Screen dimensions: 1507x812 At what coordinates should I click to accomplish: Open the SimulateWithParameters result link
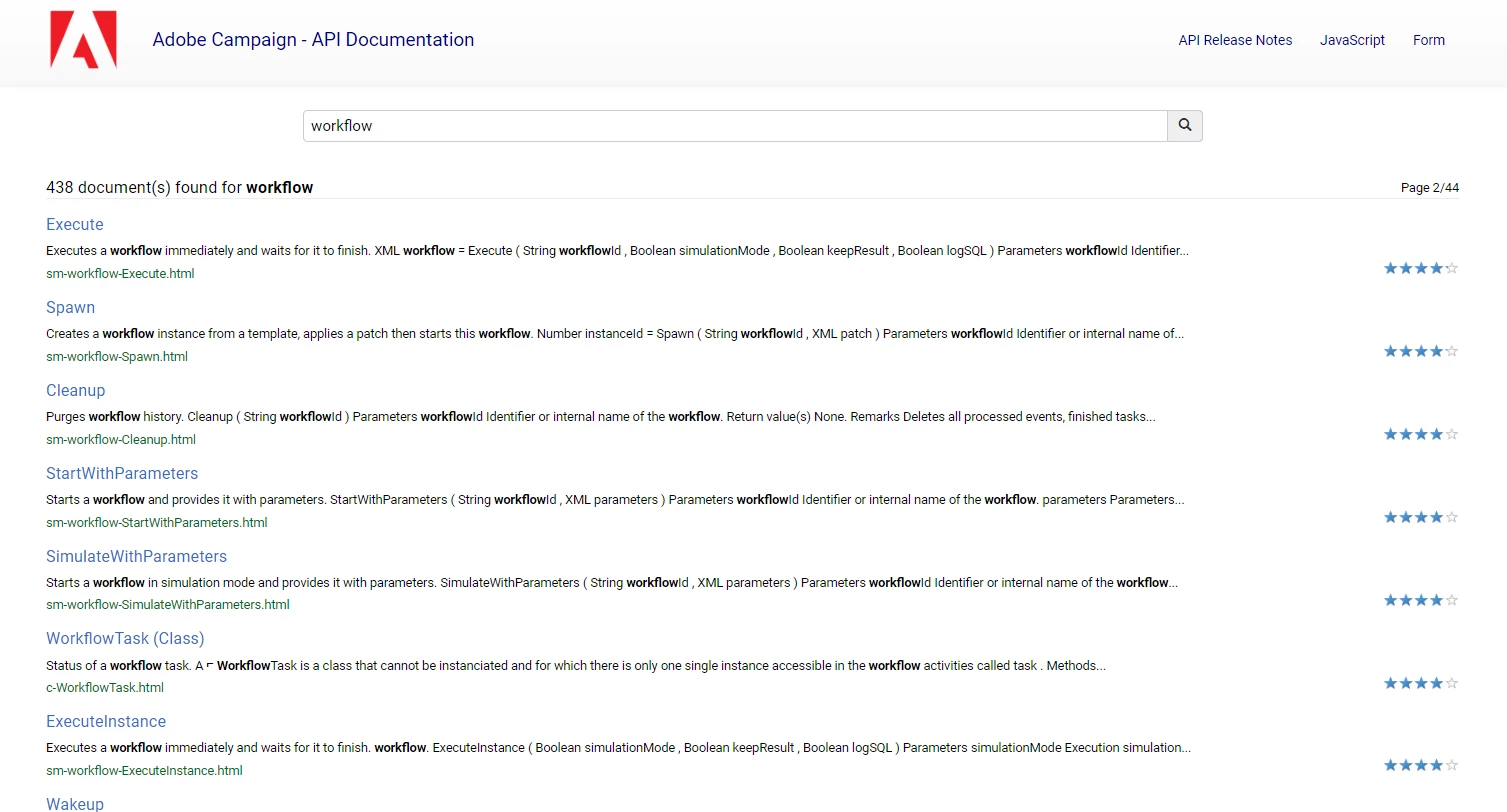tap(136, 556)
